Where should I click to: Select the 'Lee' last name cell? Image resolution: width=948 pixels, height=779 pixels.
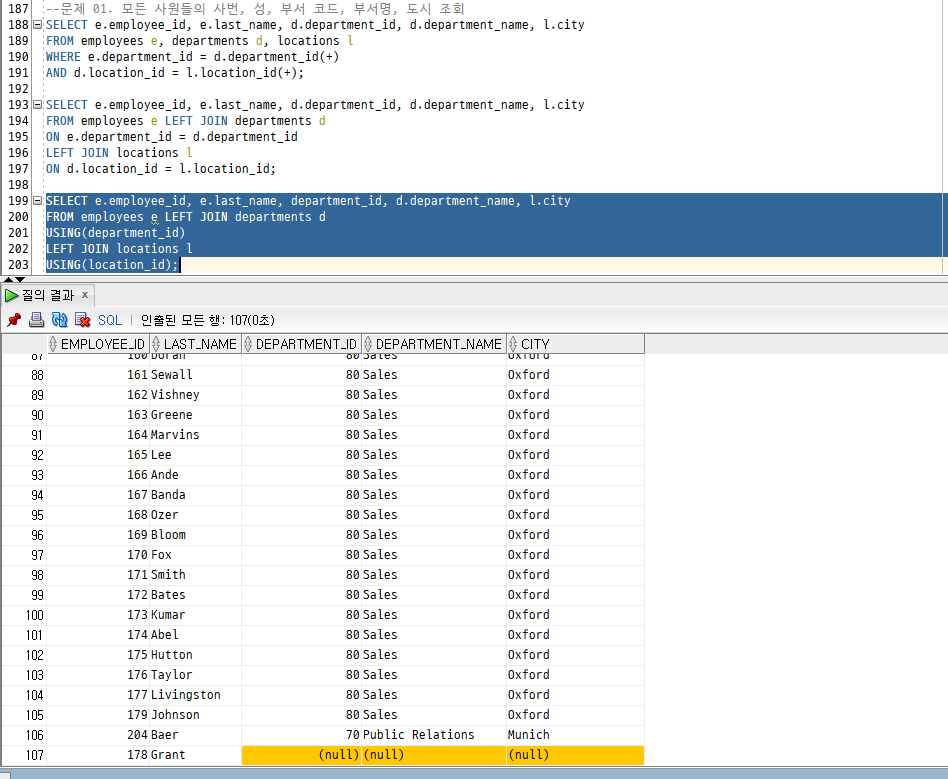click(195, 455)
